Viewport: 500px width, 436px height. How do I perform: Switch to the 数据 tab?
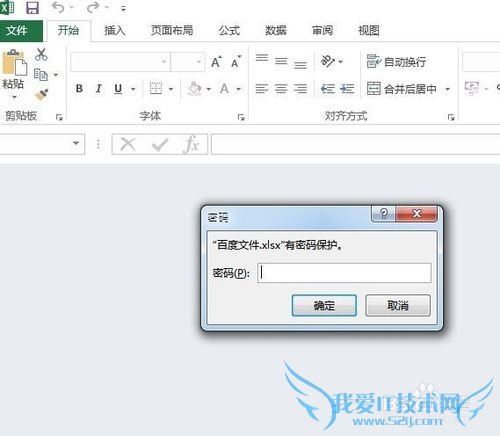coord(276,31)
